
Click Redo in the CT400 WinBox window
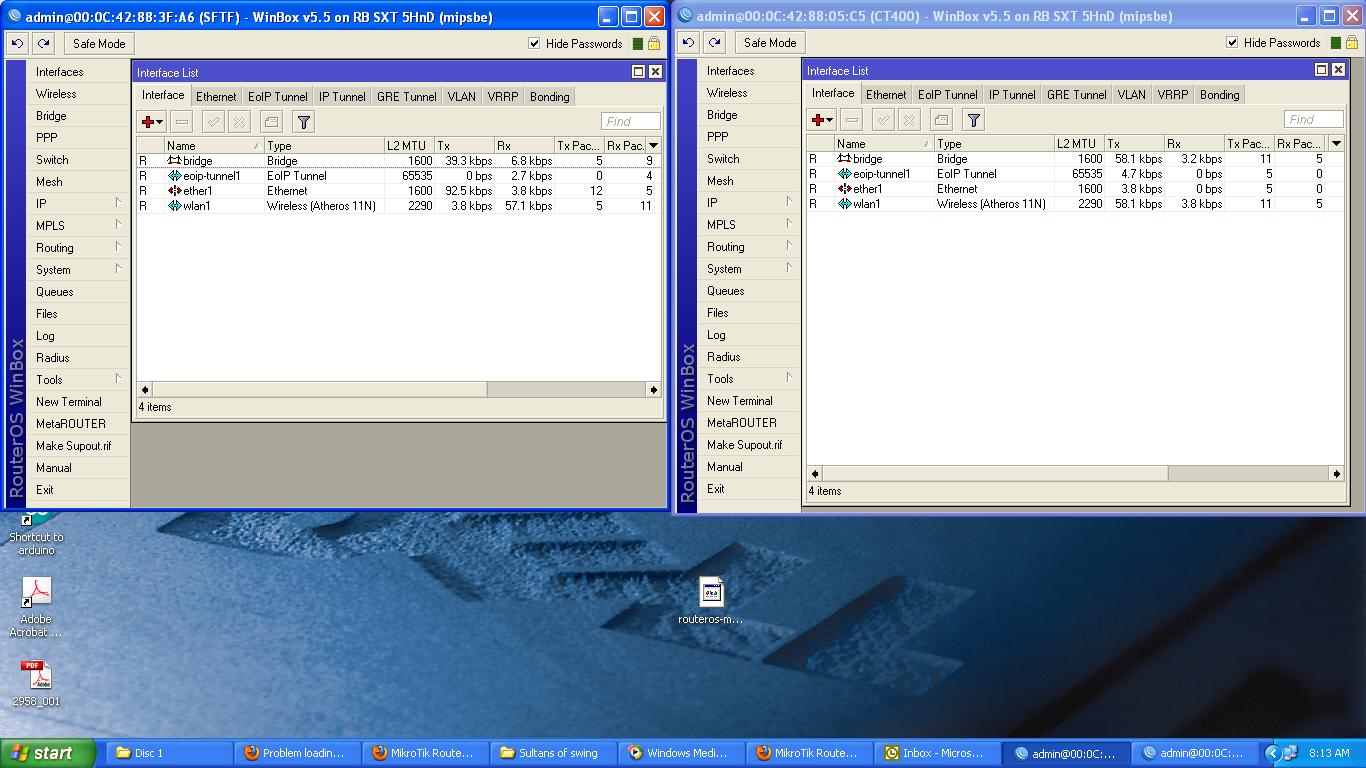714,43
